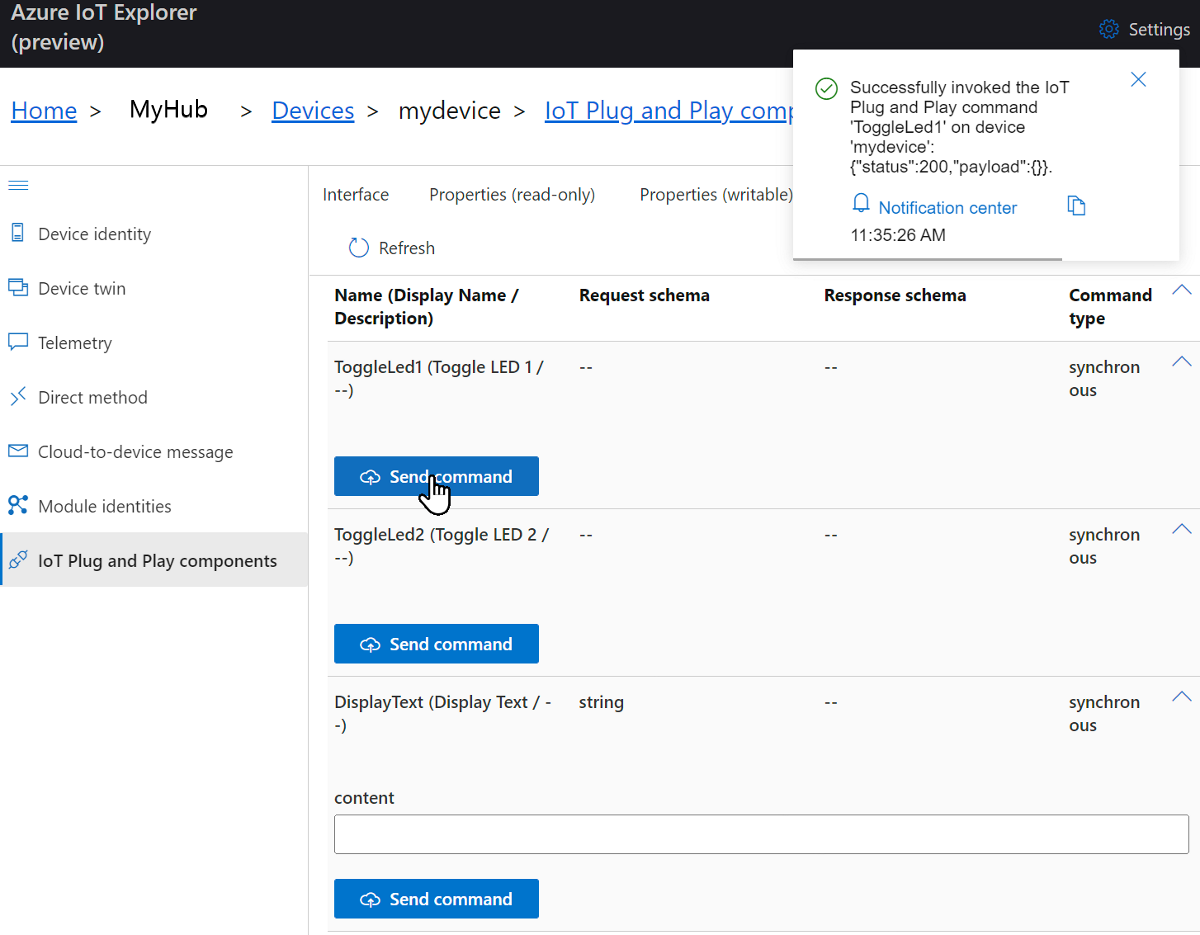Open the Notification center bell

click(861, 203)
